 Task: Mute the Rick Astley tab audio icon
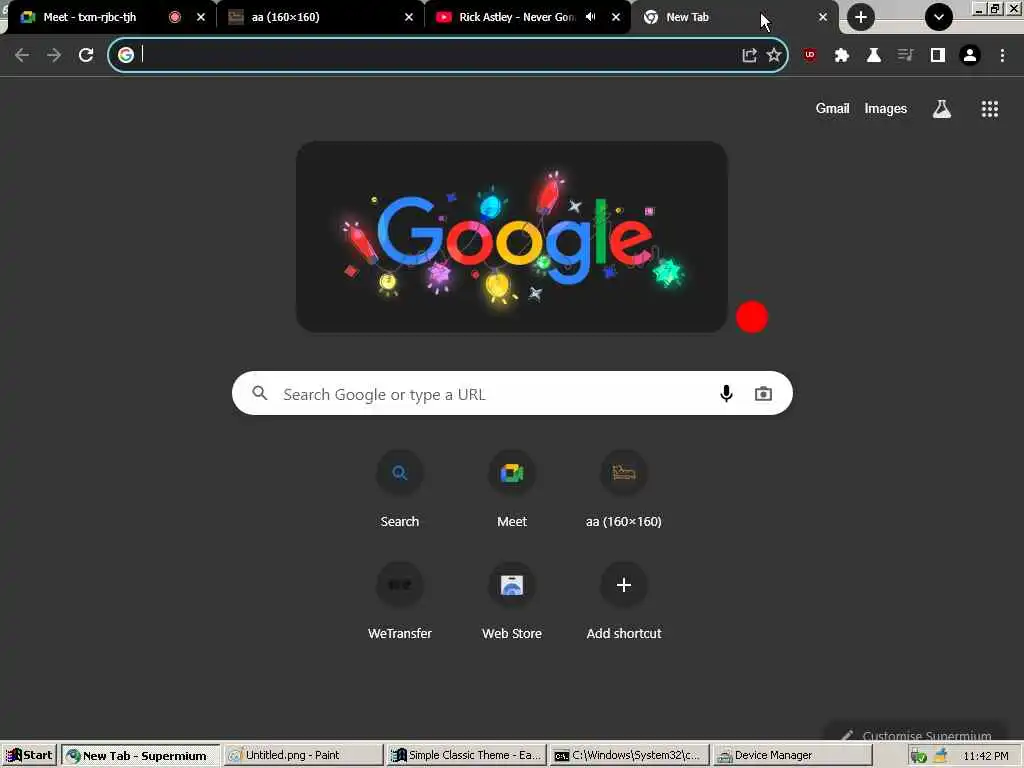click(x=590, y=18)
